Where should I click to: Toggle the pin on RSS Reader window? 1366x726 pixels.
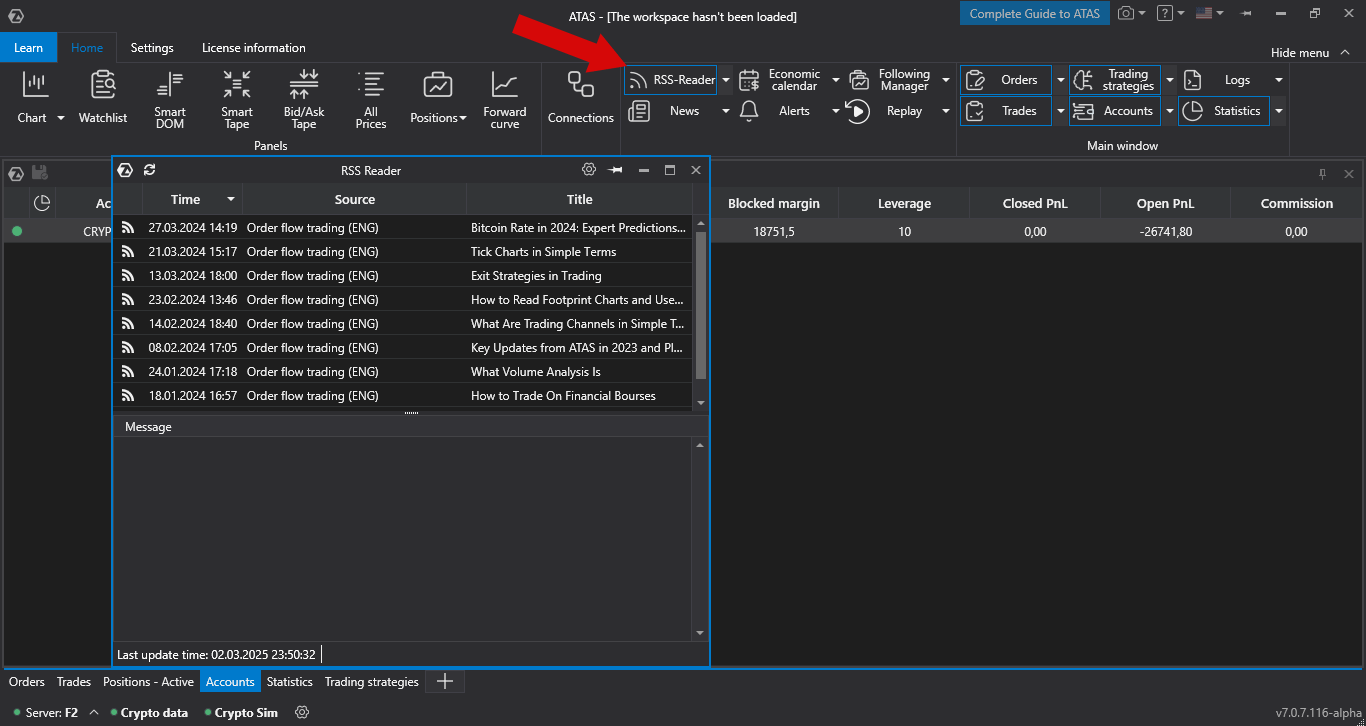click(616, 170)
